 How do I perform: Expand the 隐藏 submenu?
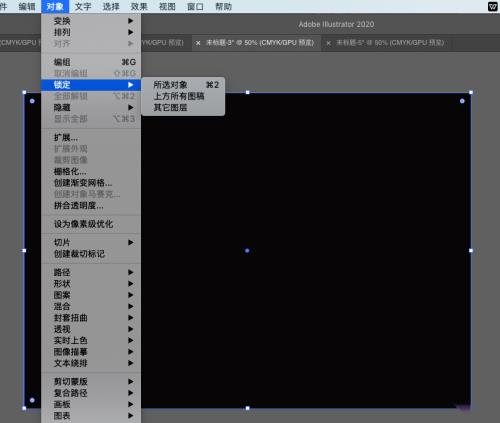(91, 107)
